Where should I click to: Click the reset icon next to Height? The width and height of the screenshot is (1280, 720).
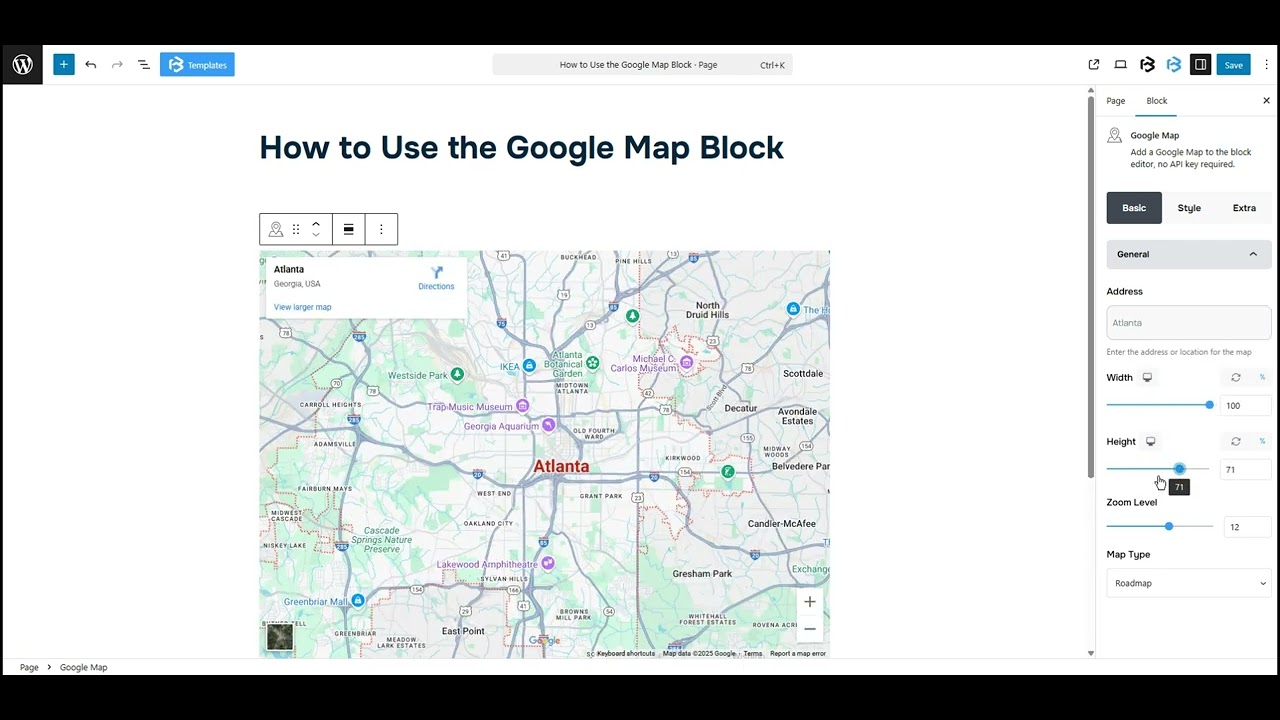pos(1235,441)
